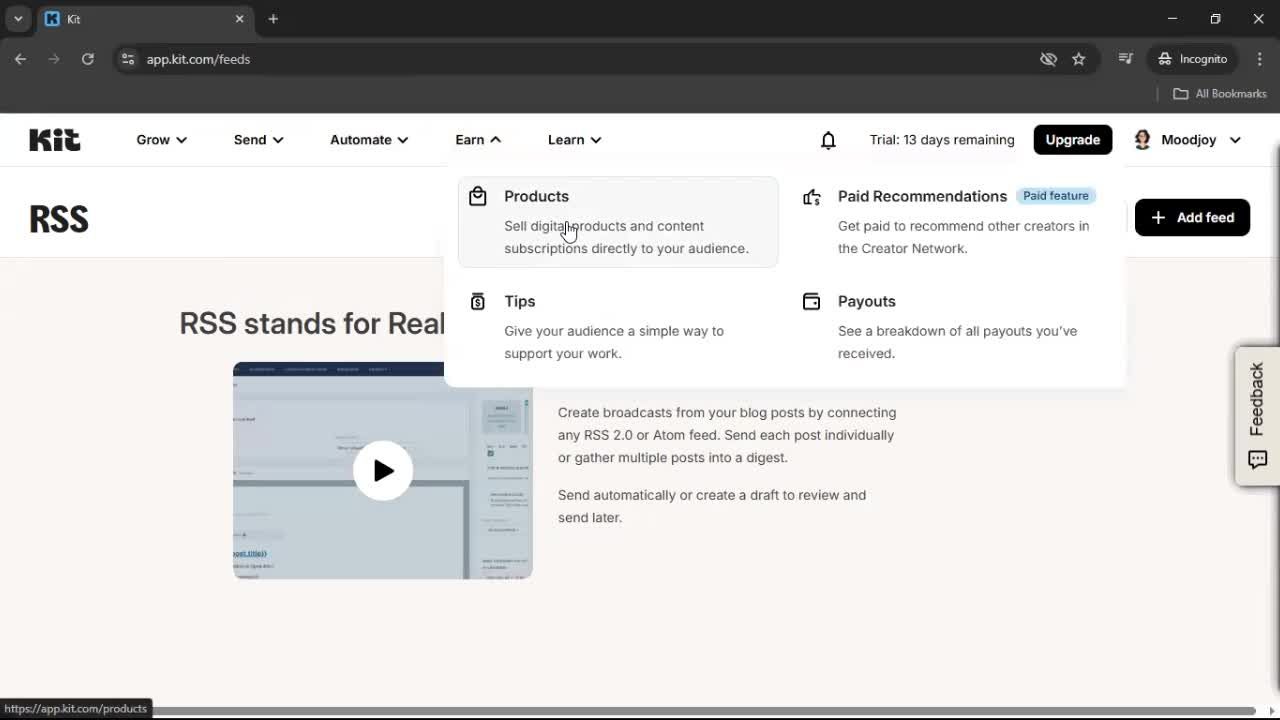
Task: Open the Learn dropdown
Action: [x=573, y=140]
